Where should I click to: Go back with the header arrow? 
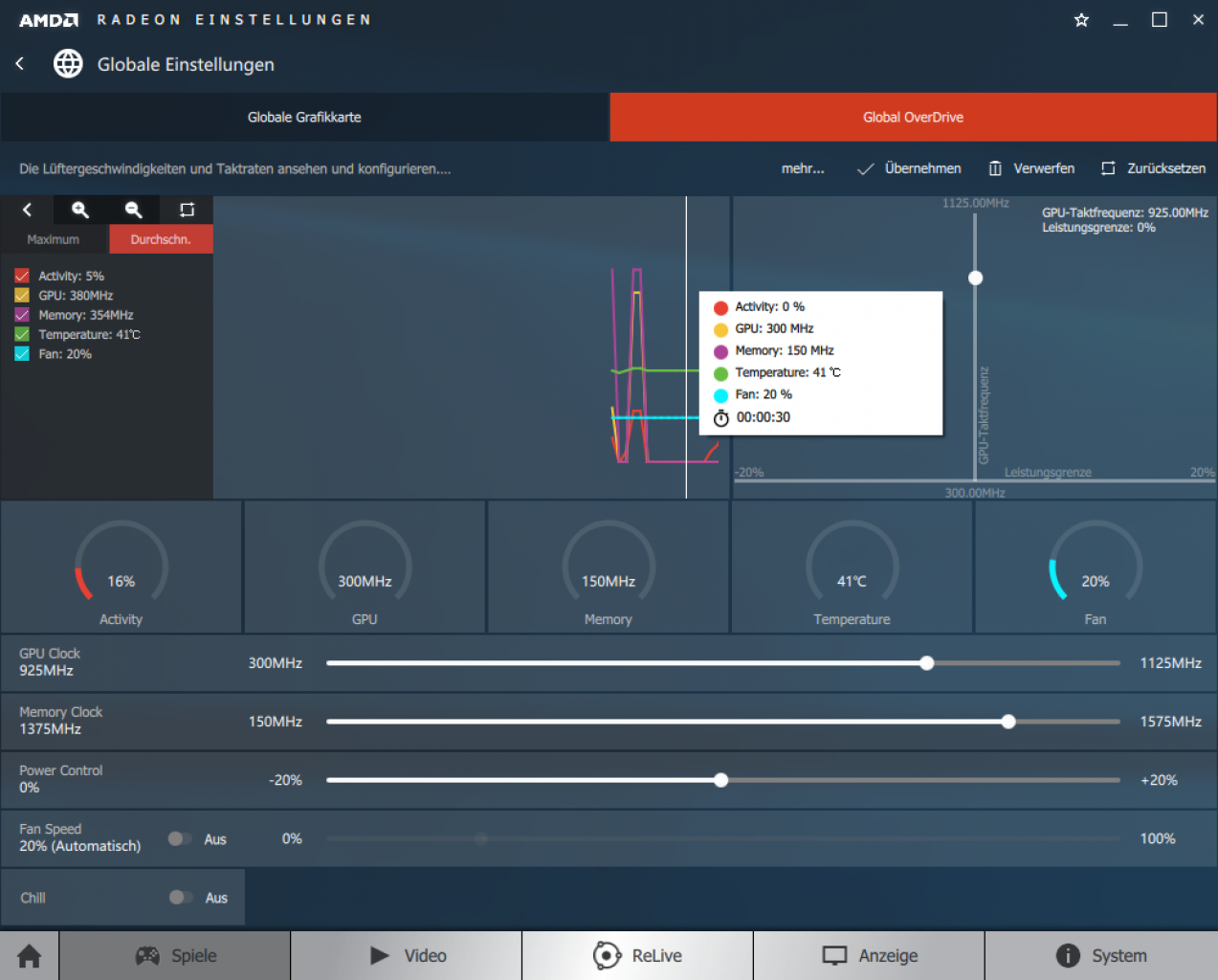click(20, 64)
